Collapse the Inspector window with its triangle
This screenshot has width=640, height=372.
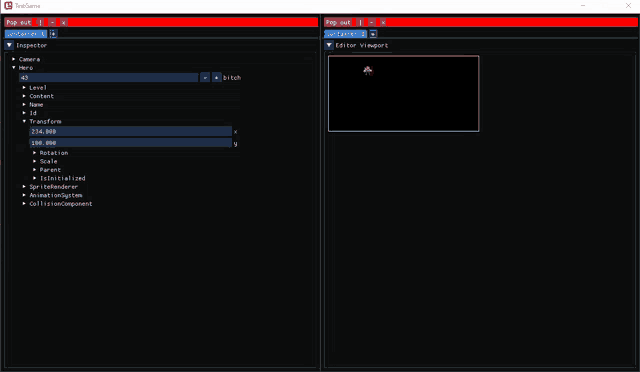pyautogui.click(x=9, y=45)
